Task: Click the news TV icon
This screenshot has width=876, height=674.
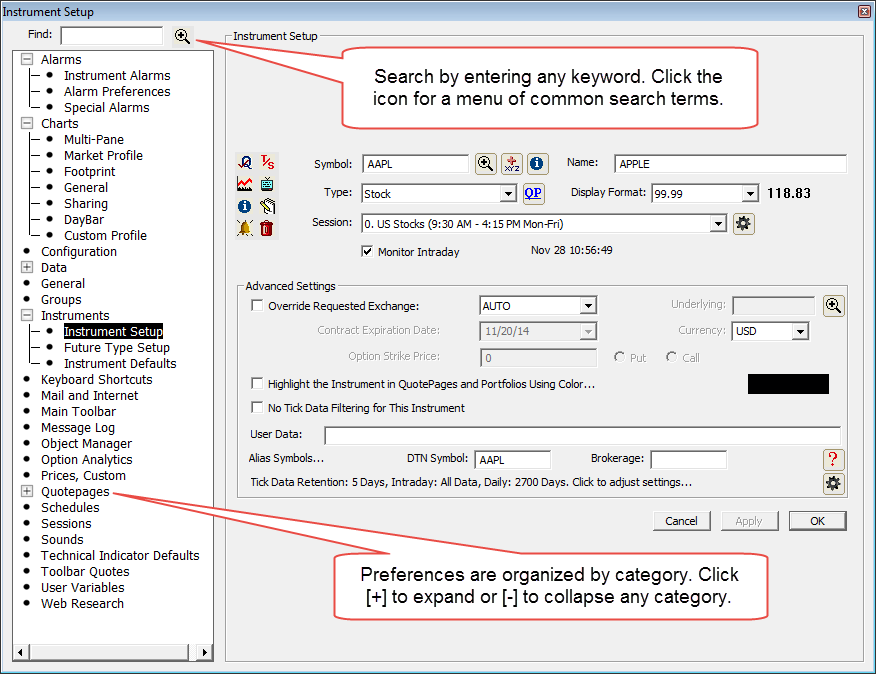Action: click(268, 184)
